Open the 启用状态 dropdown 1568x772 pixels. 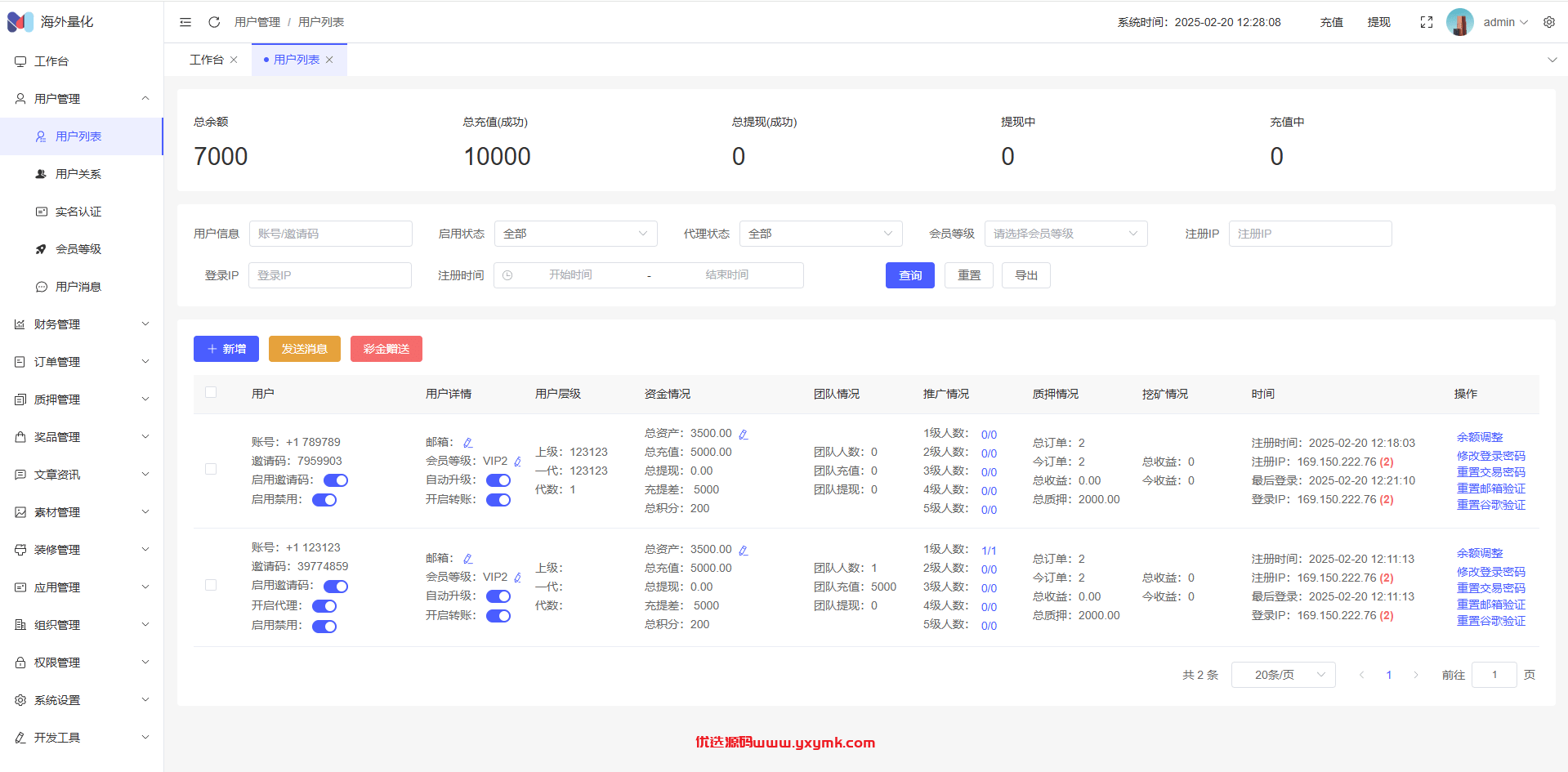tap(576, 234)
